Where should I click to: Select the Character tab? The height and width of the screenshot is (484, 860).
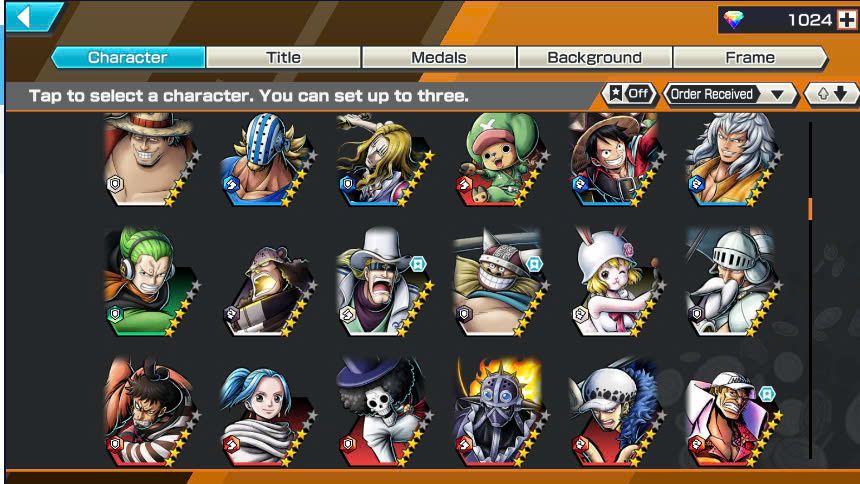click(128, 57)
